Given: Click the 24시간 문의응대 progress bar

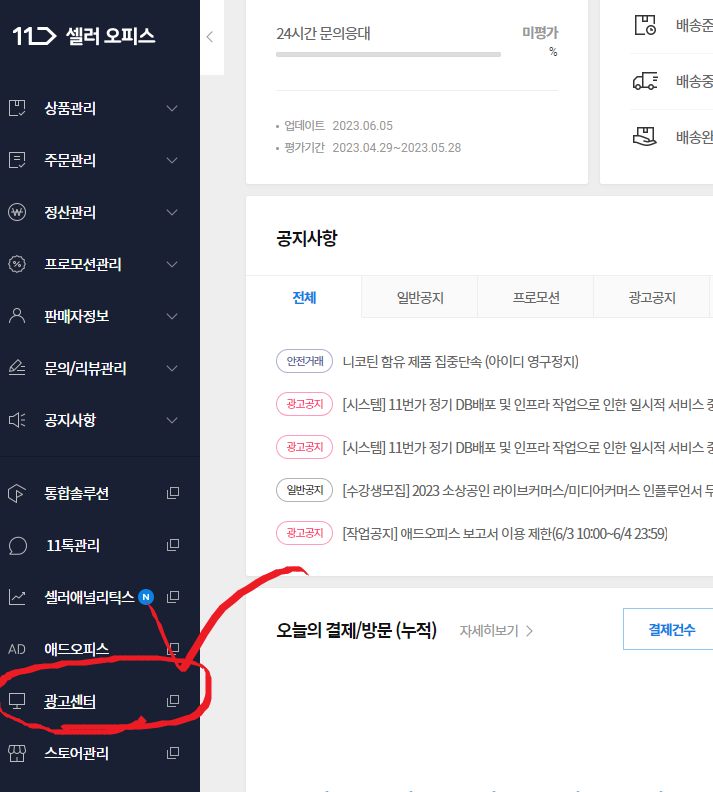Looking at the screenshot, I should pyautogui.click(x=388, y=55).
